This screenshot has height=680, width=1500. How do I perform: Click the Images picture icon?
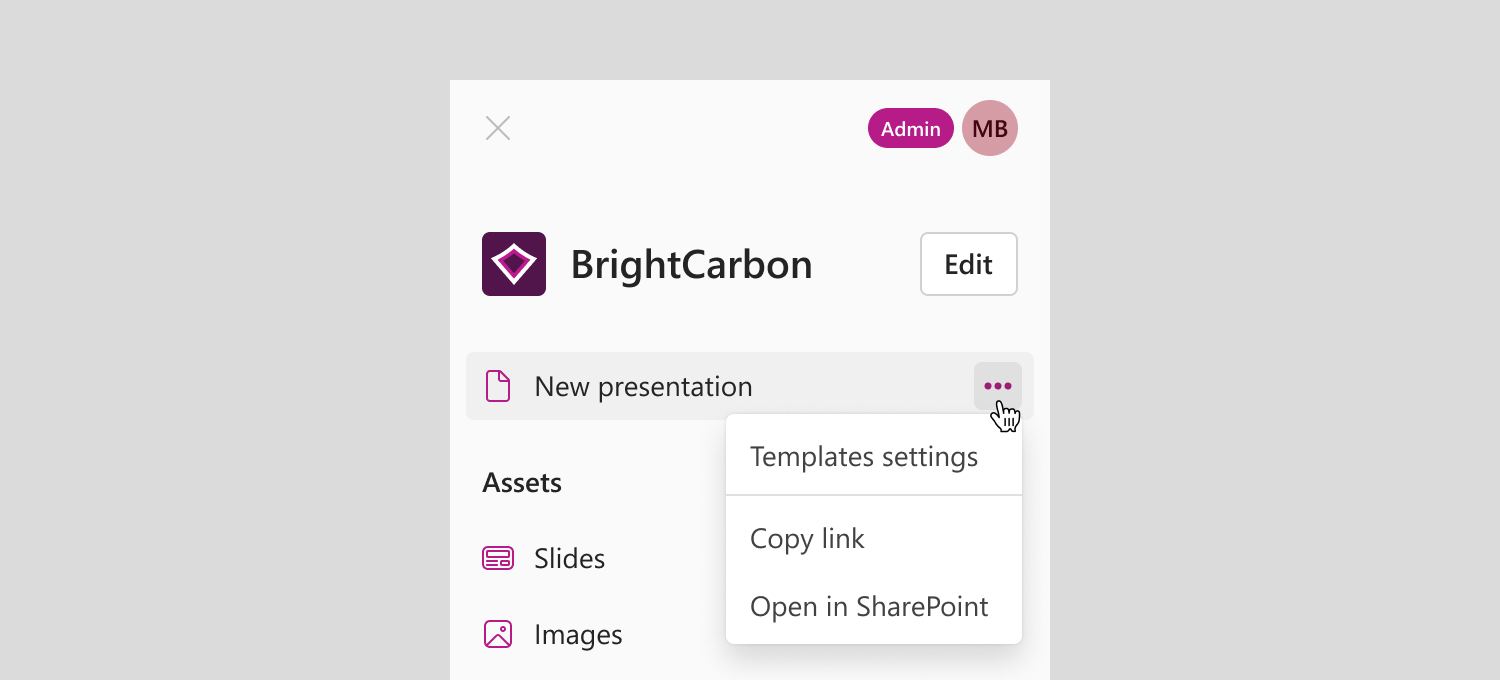pyautogui.click(x=498, y=634)
